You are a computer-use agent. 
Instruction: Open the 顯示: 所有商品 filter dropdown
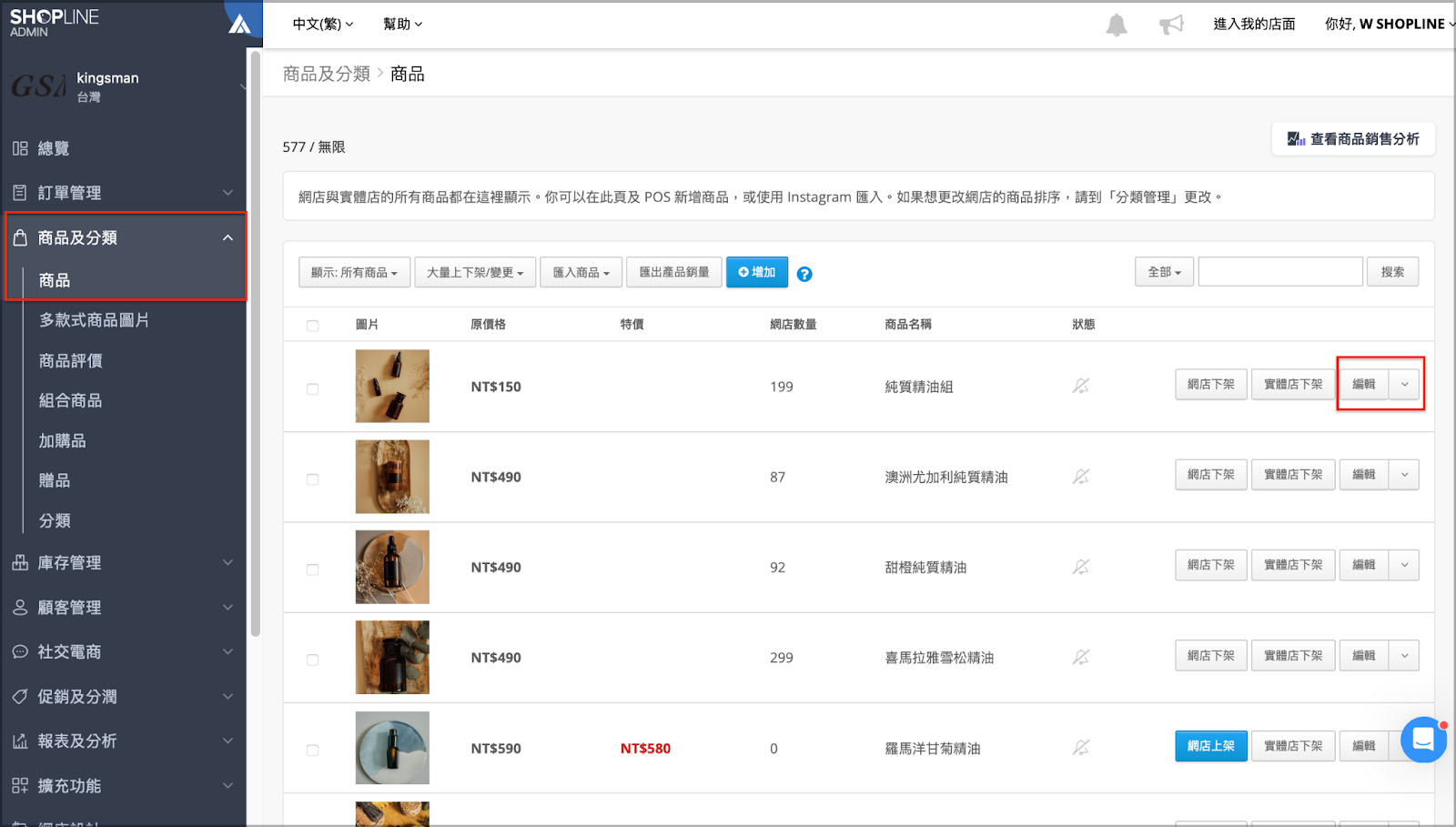click(x=354, y=272)
